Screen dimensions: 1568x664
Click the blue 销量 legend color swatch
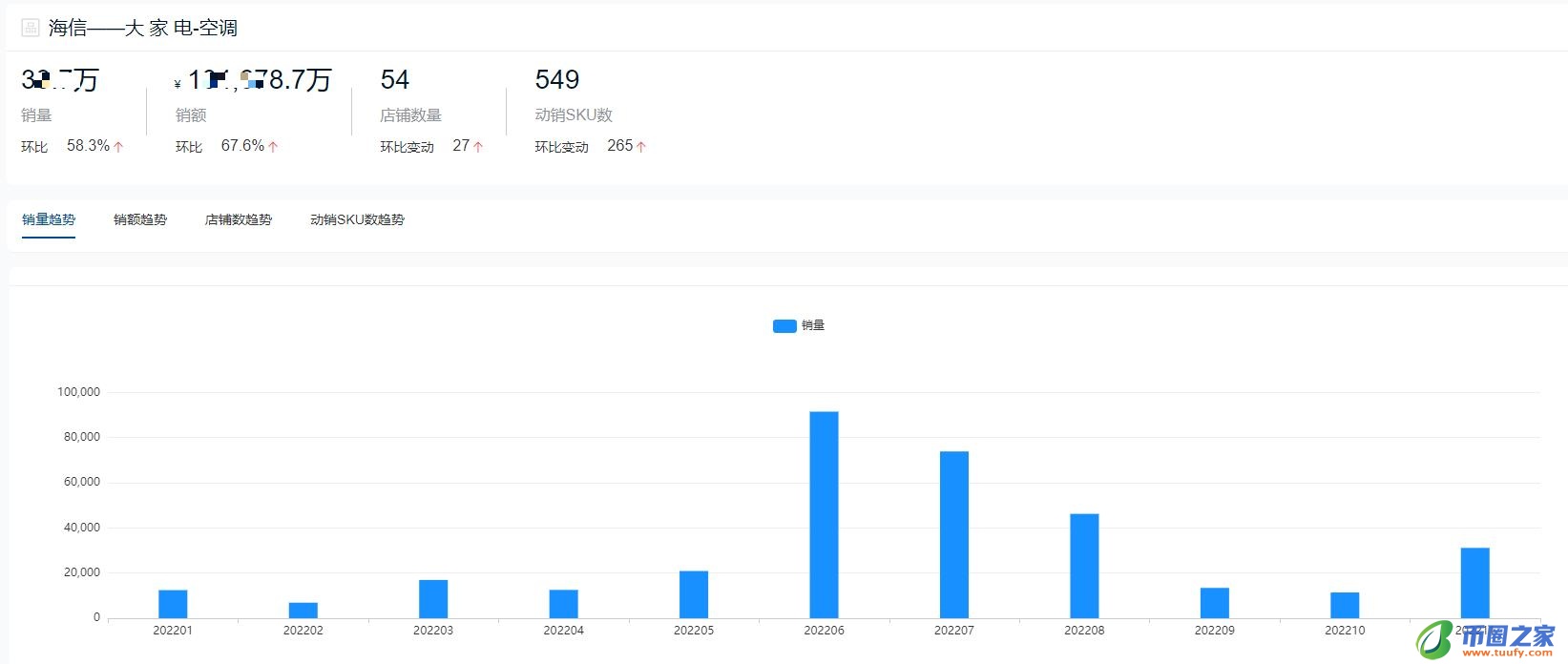pos(784,325)
